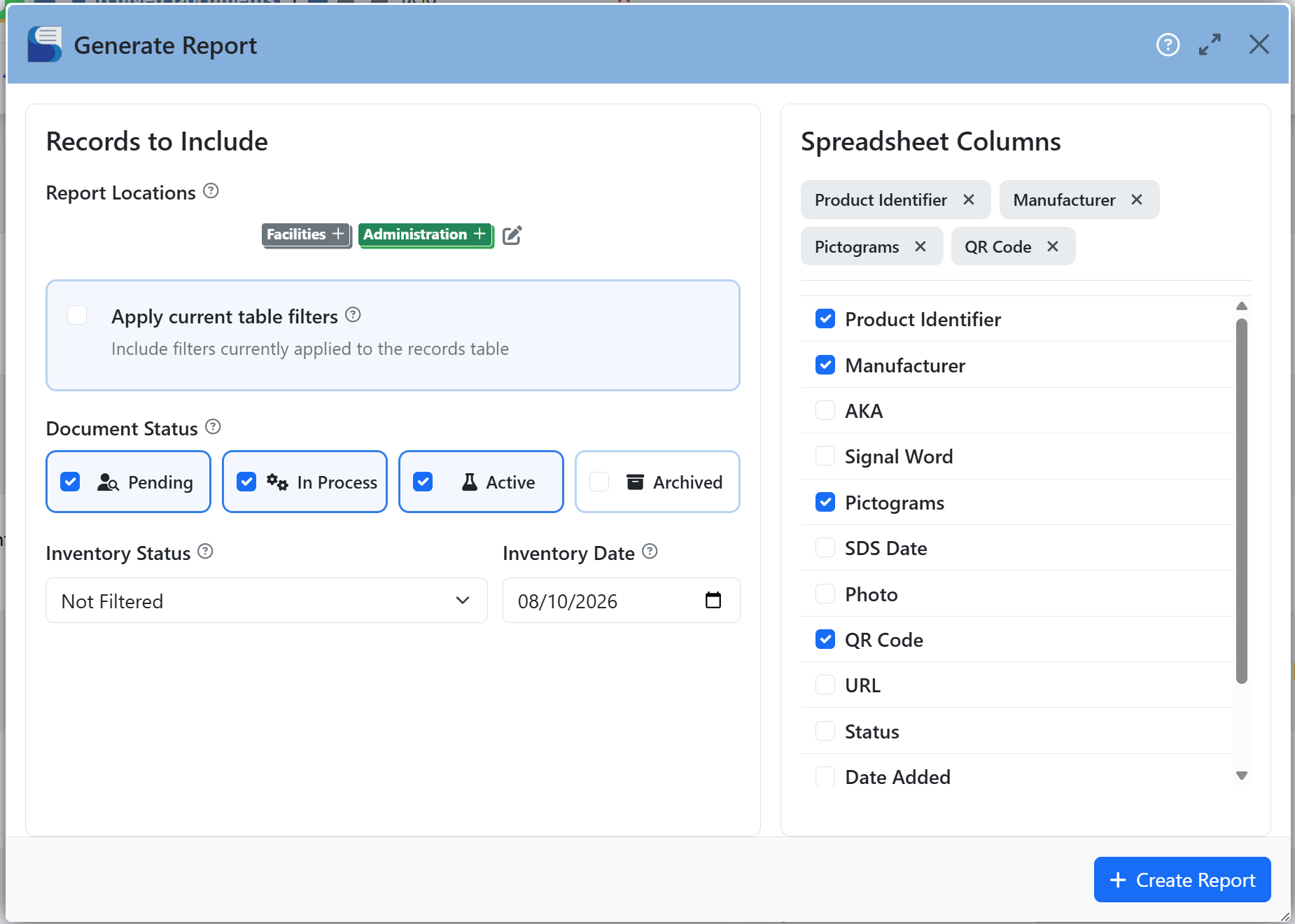Open the help icon in dialog header

(x=1168, y=45)
